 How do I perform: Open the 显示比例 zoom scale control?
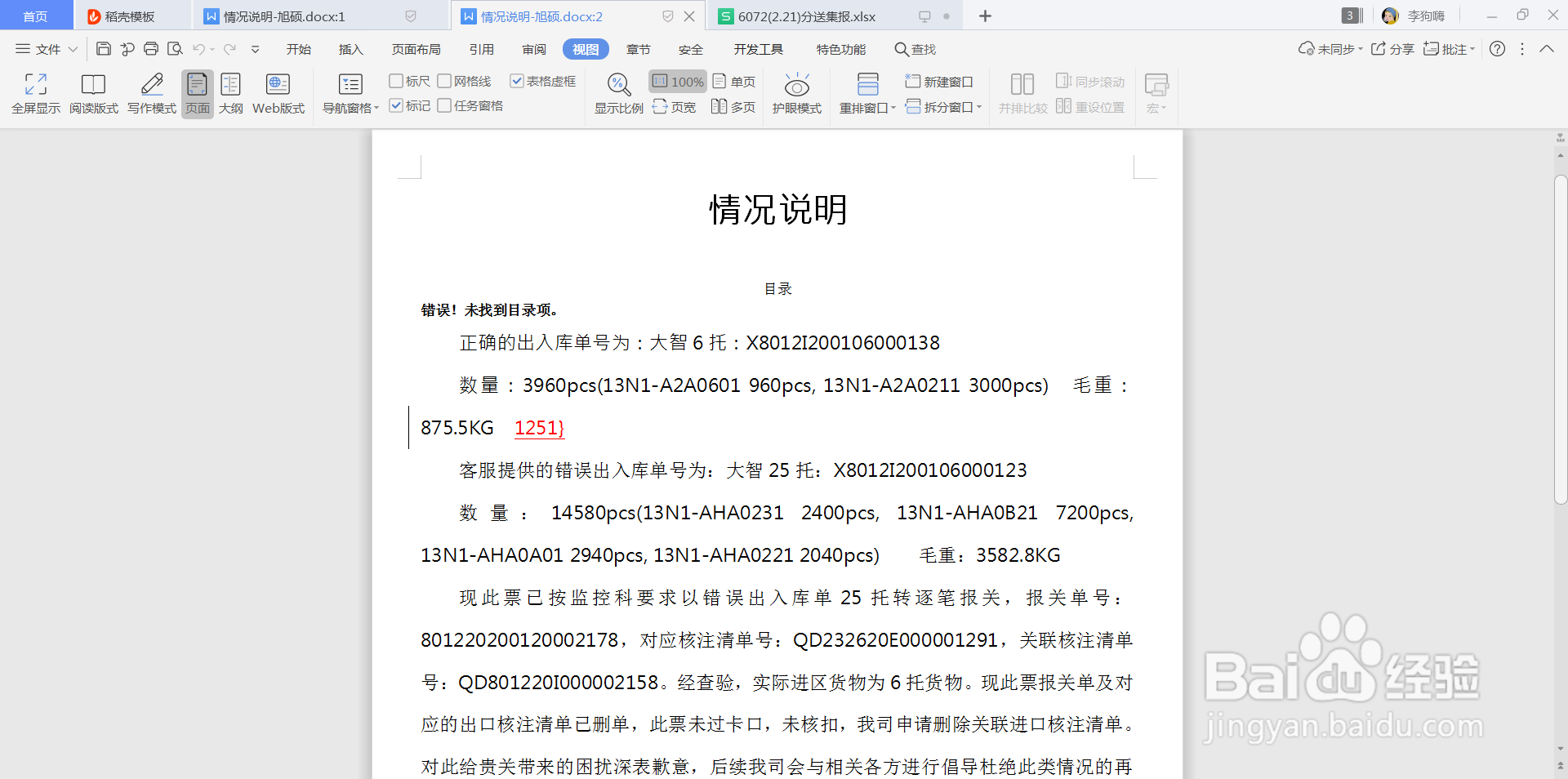(x=618, y=92)
